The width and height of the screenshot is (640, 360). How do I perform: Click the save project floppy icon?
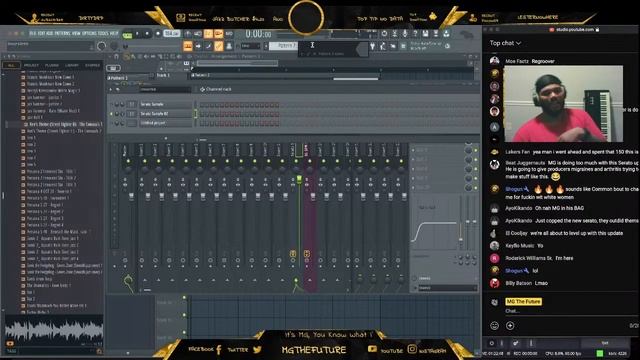[425, 34]
